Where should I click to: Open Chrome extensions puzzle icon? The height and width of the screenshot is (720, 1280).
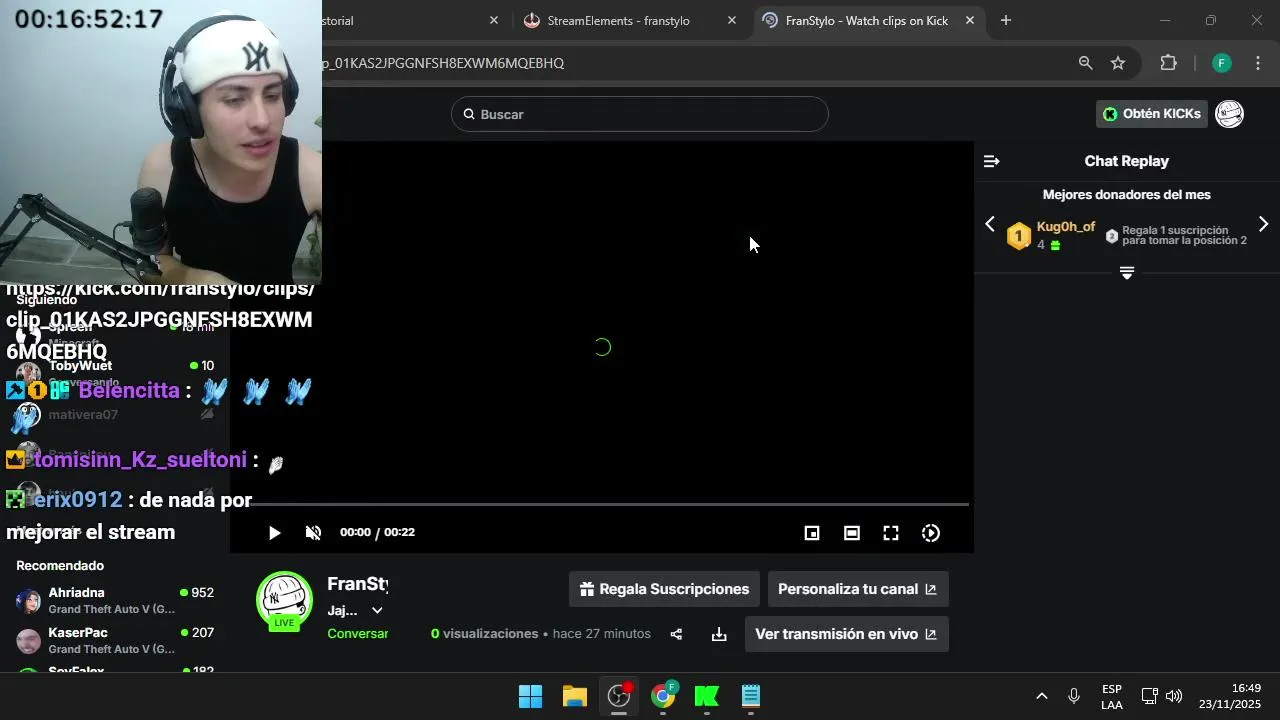[x=1168, y=63]
